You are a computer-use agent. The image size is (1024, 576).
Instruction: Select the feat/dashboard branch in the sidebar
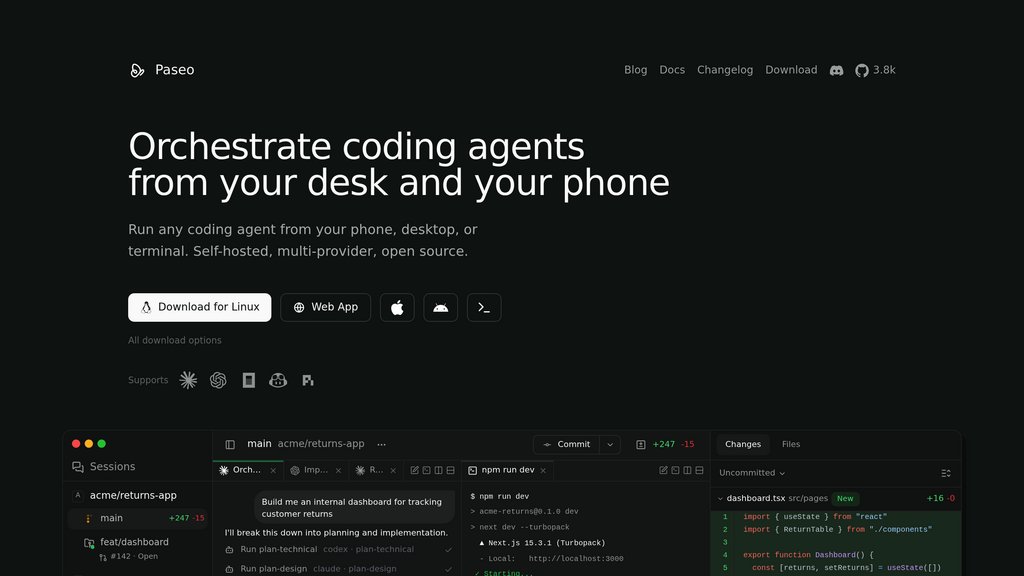tap(134, 542)
